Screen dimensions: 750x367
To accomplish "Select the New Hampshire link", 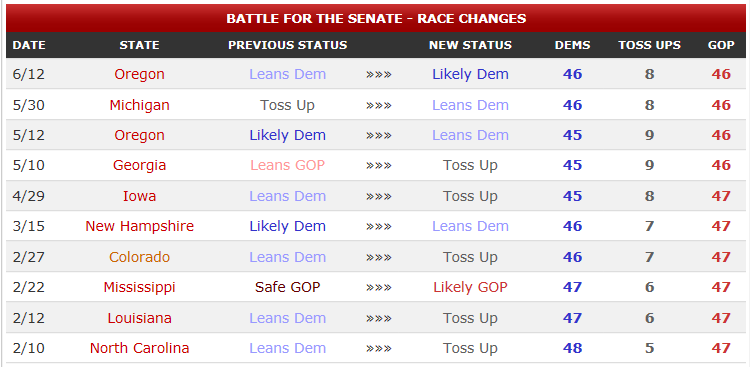I will click(139, 226).
